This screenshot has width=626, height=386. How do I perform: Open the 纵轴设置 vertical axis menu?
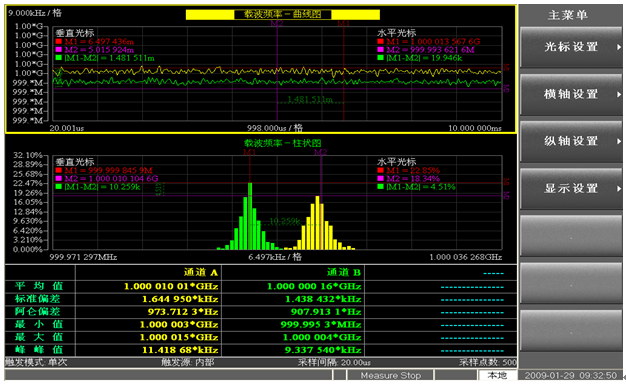tap(571, 141)
